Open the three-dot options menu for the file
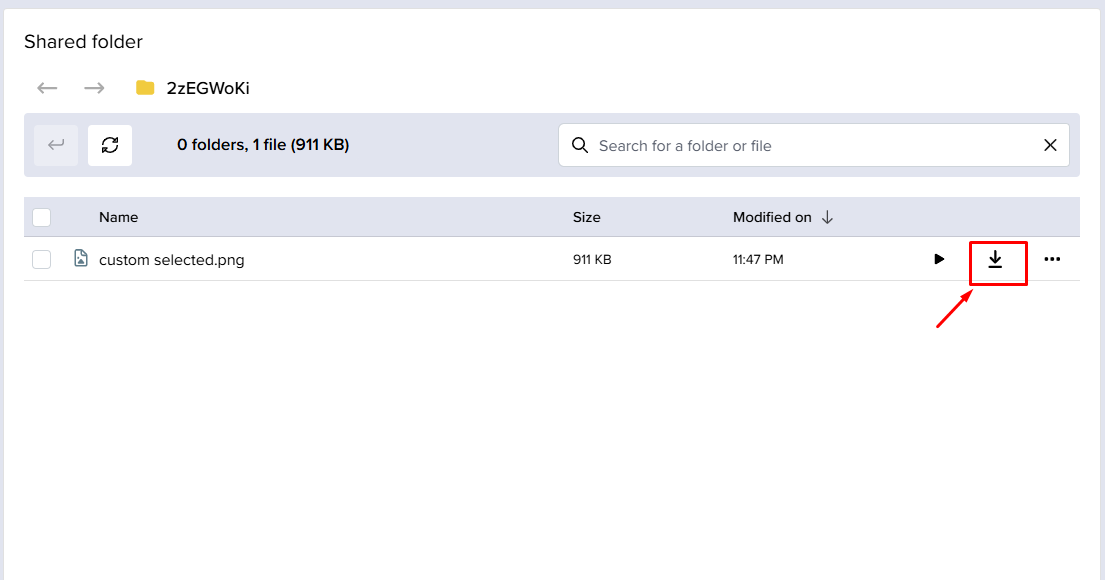The width and height of the screenshot is (1105, 580). [x=1052, y=259]
